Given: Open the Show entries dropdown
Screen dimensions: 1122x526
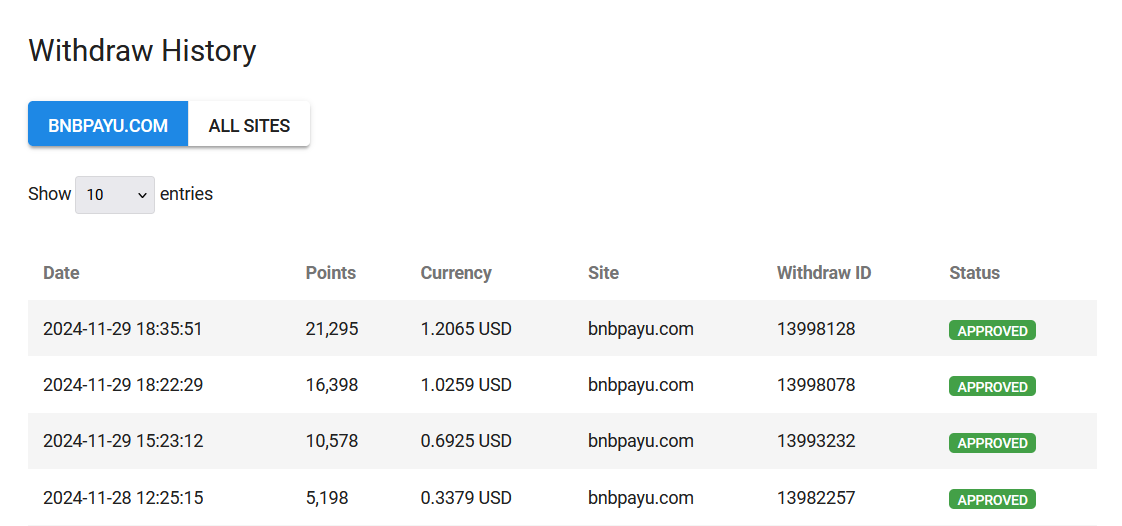Looking at the screenshot, I should click(114, 195).
